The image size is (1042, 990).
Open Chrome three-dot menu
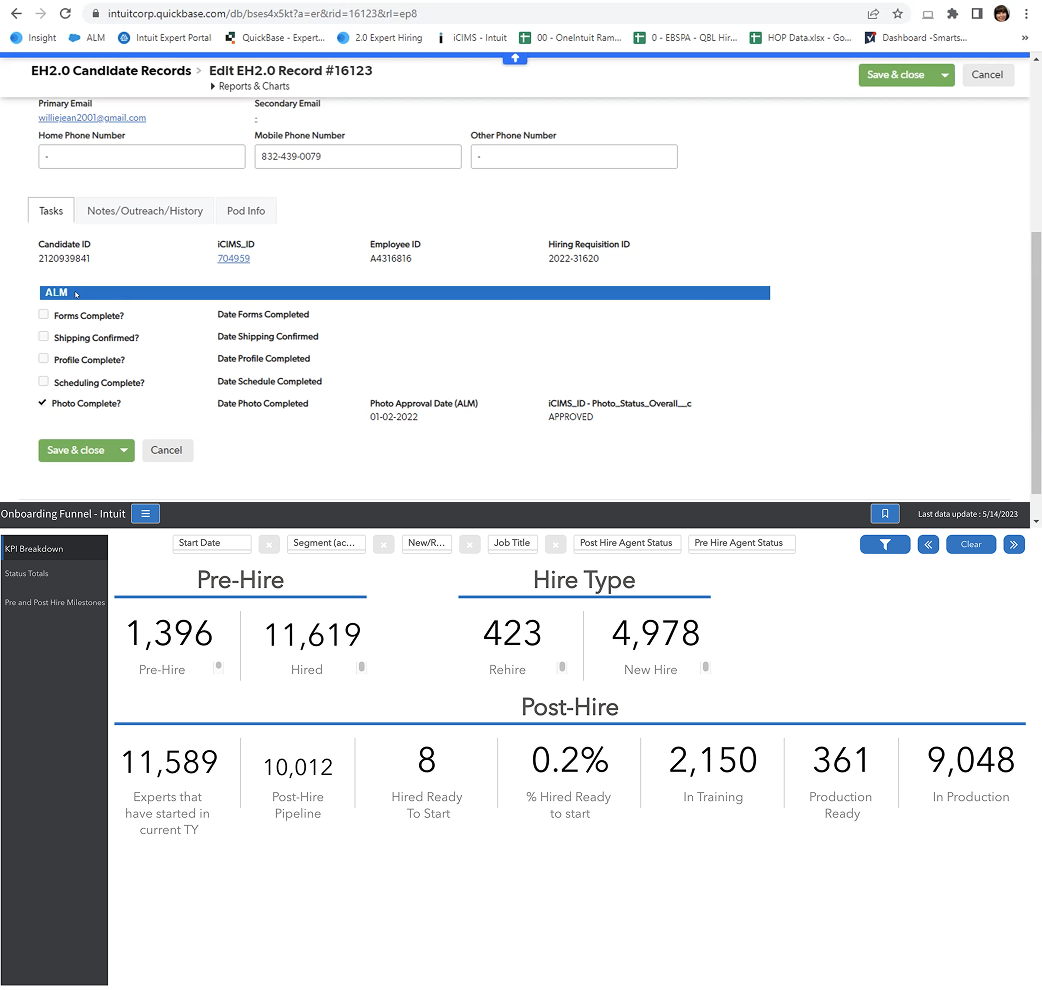pos(1026,13)
